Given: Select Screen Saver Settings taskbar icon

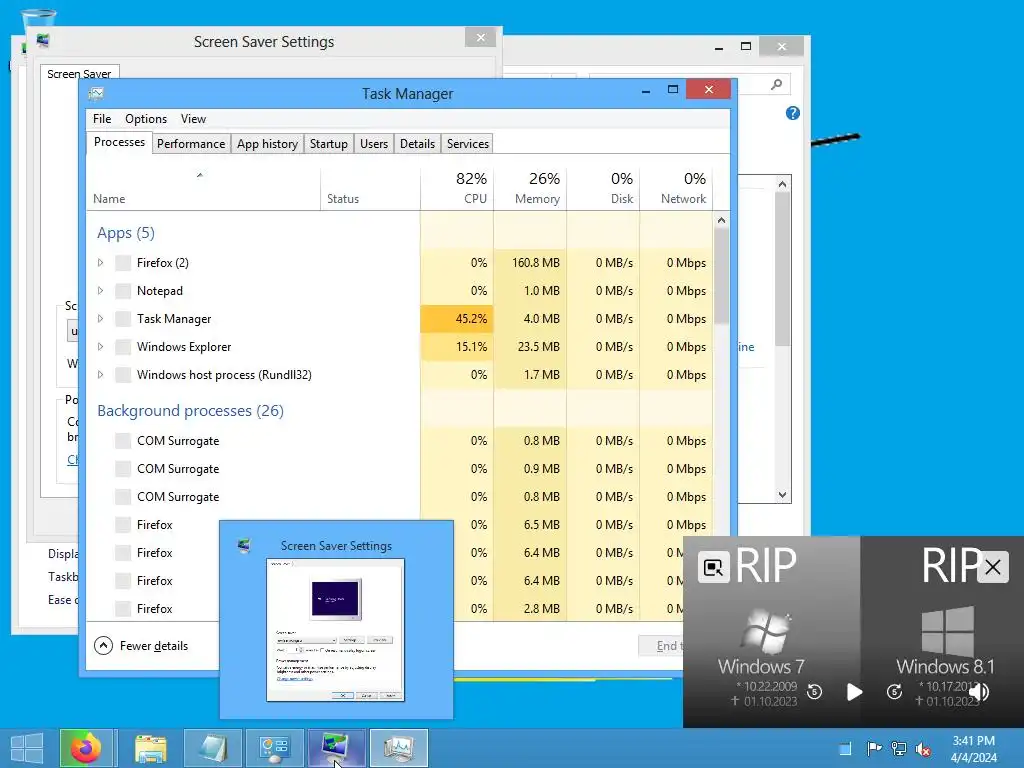Looking at the screenshot, I should (336, 748).
